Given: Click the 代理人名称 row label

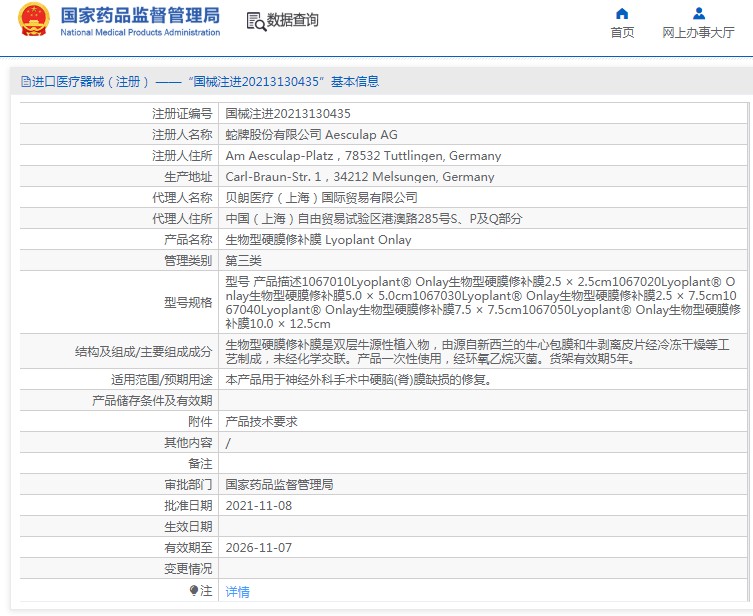Looking at the screenshot, I should [x=182, y=198].
